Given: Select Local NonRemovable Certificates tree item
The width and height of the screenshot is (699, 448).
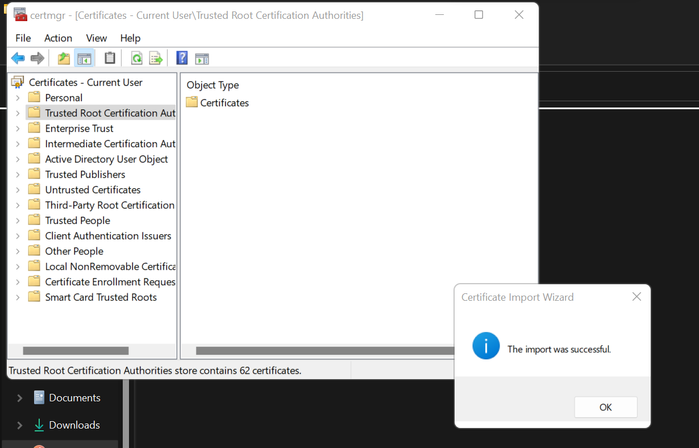Looking at the screenshot, I should [110, 267].
